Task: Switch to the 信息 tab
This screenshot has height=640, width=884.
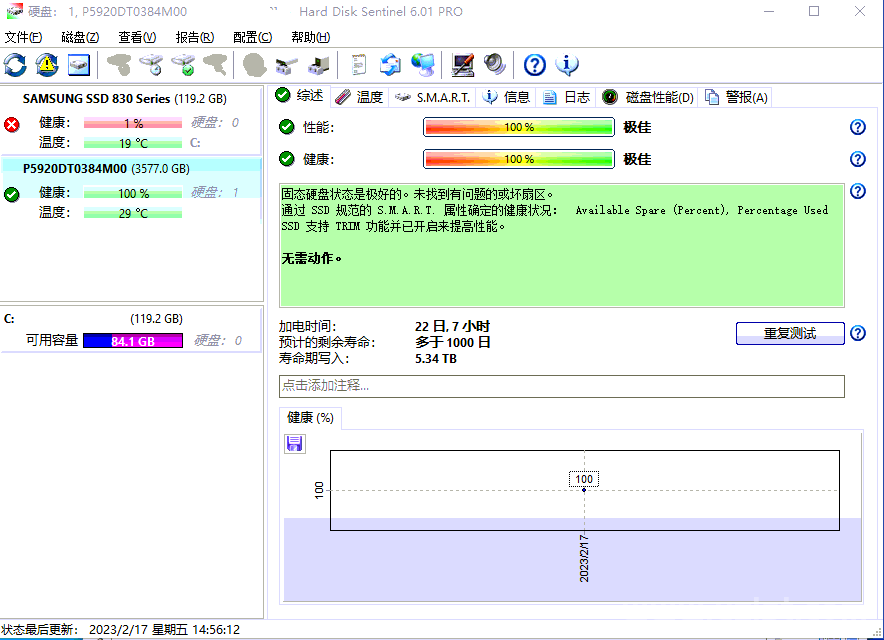Action: click(506, 98)
